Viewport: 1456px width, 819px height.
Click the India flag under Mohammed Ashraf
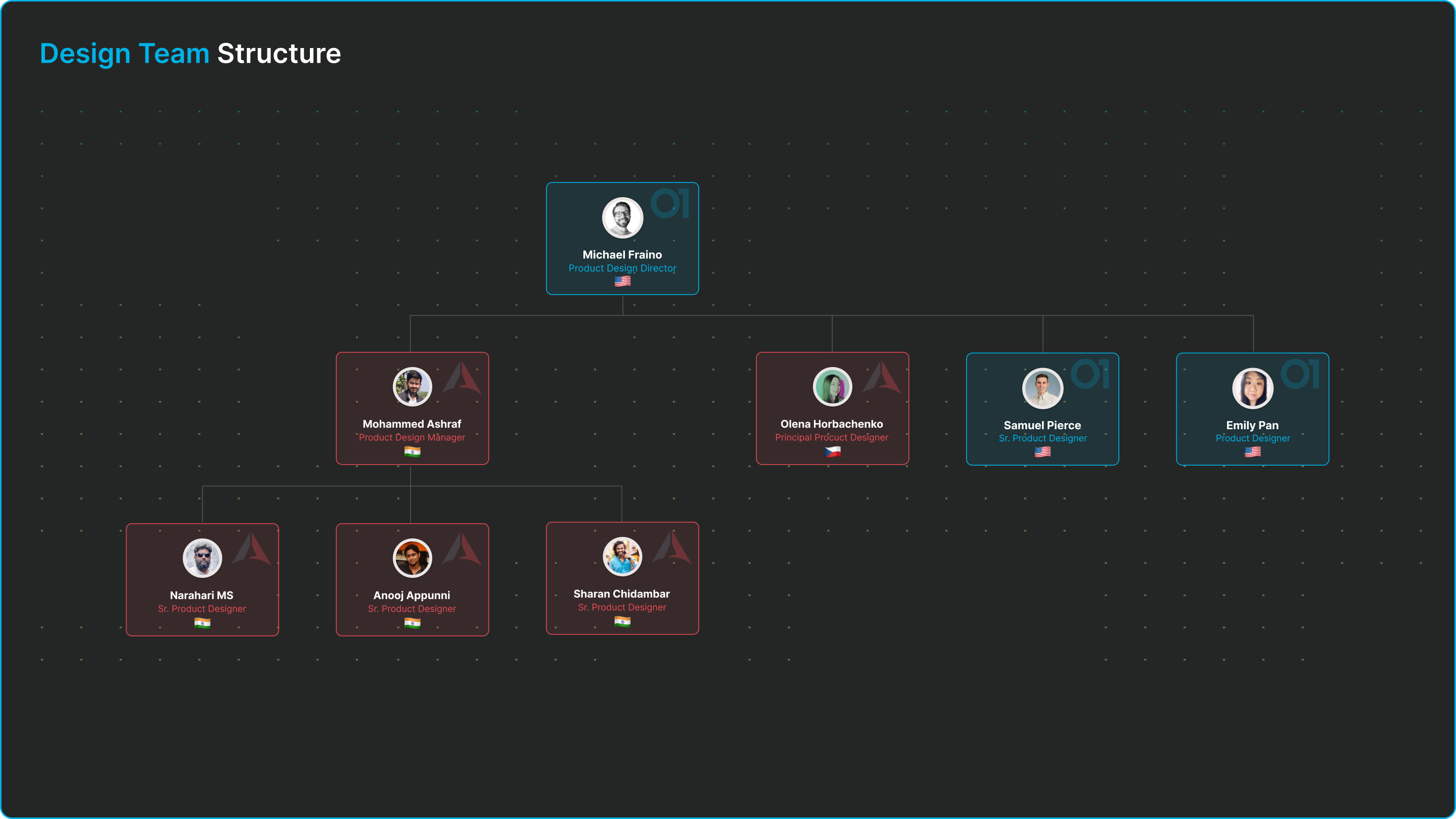click(412, 451)
